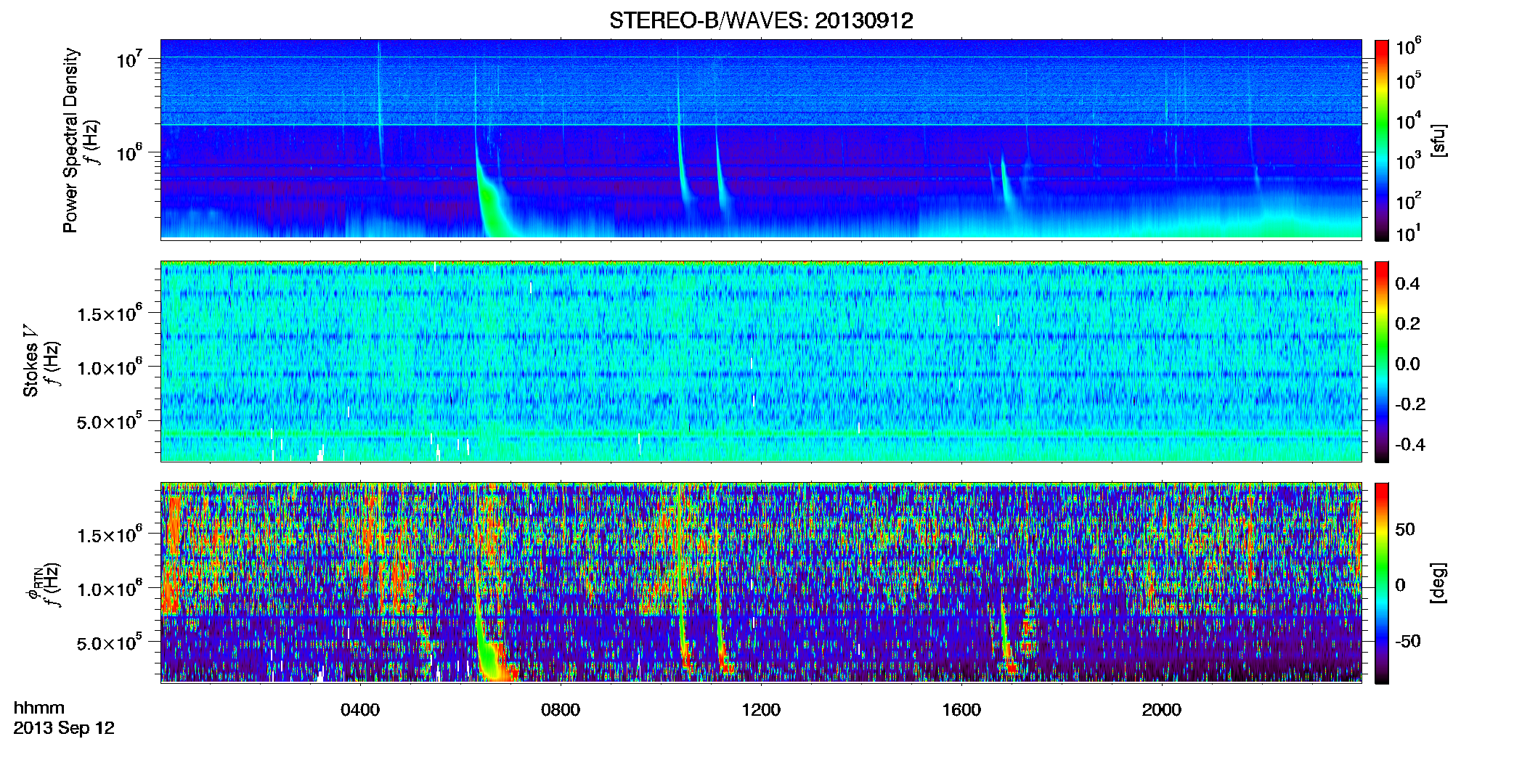Click the 1.0×10^6 tick in φ RTN panel
The image size is (1522, 784).
pos(109,589)
